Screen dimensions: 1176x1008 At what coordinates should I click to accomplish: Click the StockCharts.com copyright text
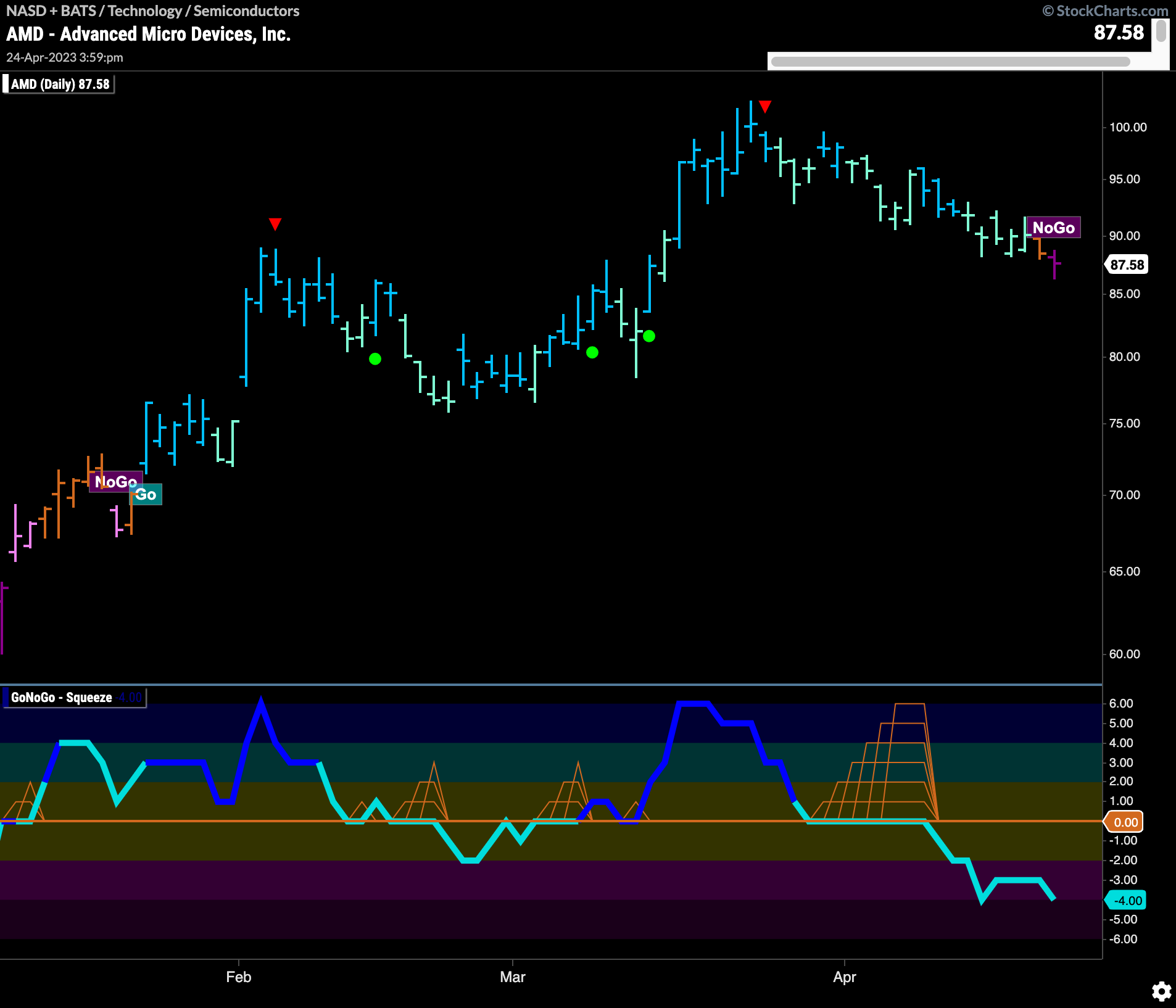[x=1105, y=10]
